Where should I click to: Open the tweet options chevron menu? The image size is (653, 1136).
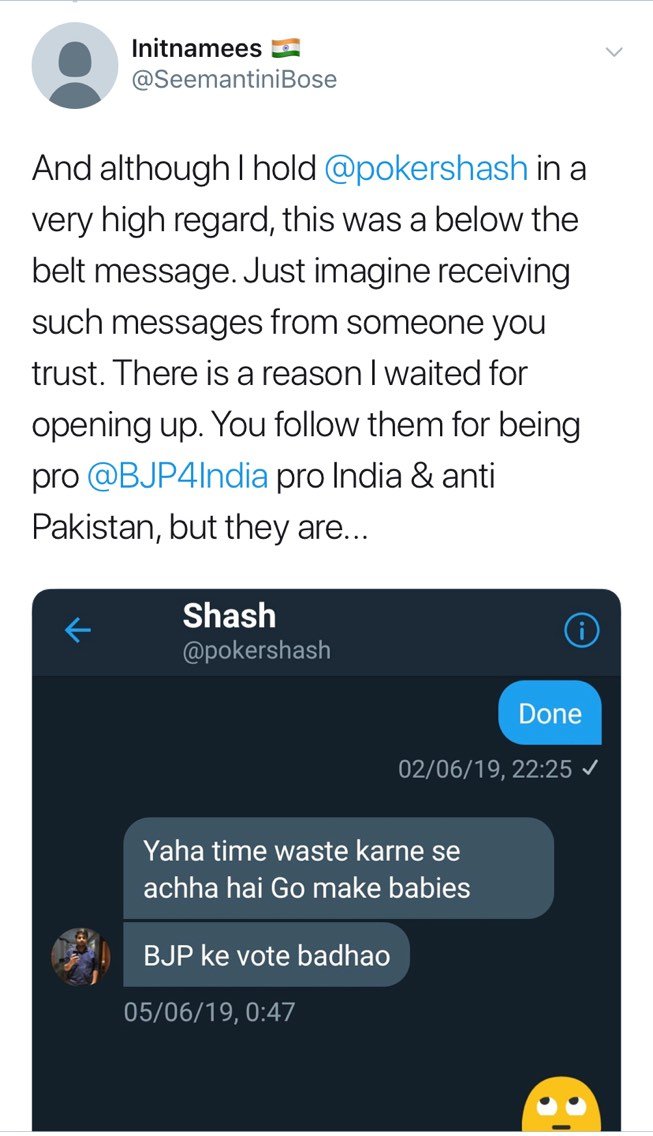point(613,52)
